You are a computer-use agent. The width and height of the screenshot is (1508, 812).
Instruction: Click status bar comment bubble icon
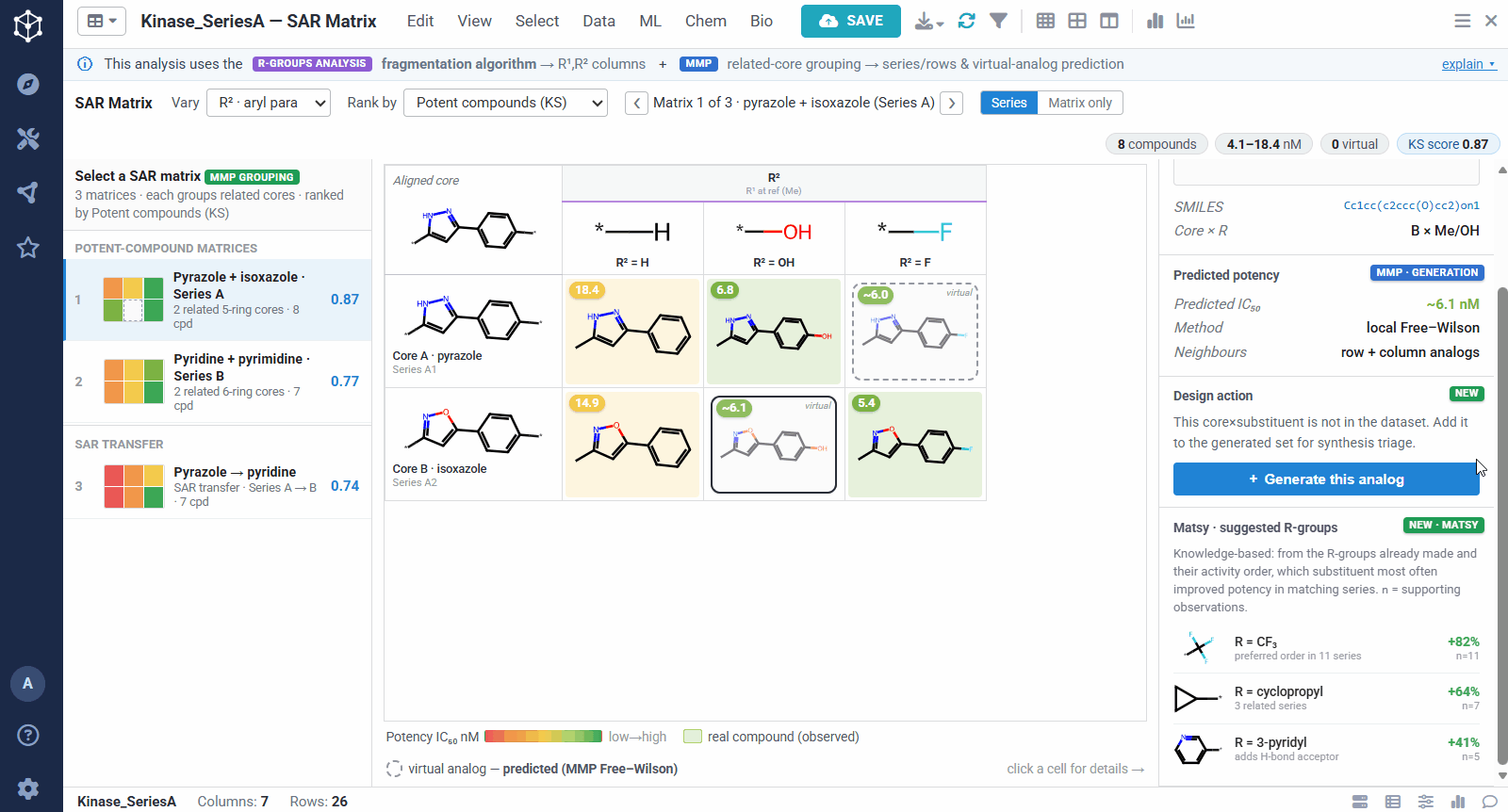[x=1490, y=802]
